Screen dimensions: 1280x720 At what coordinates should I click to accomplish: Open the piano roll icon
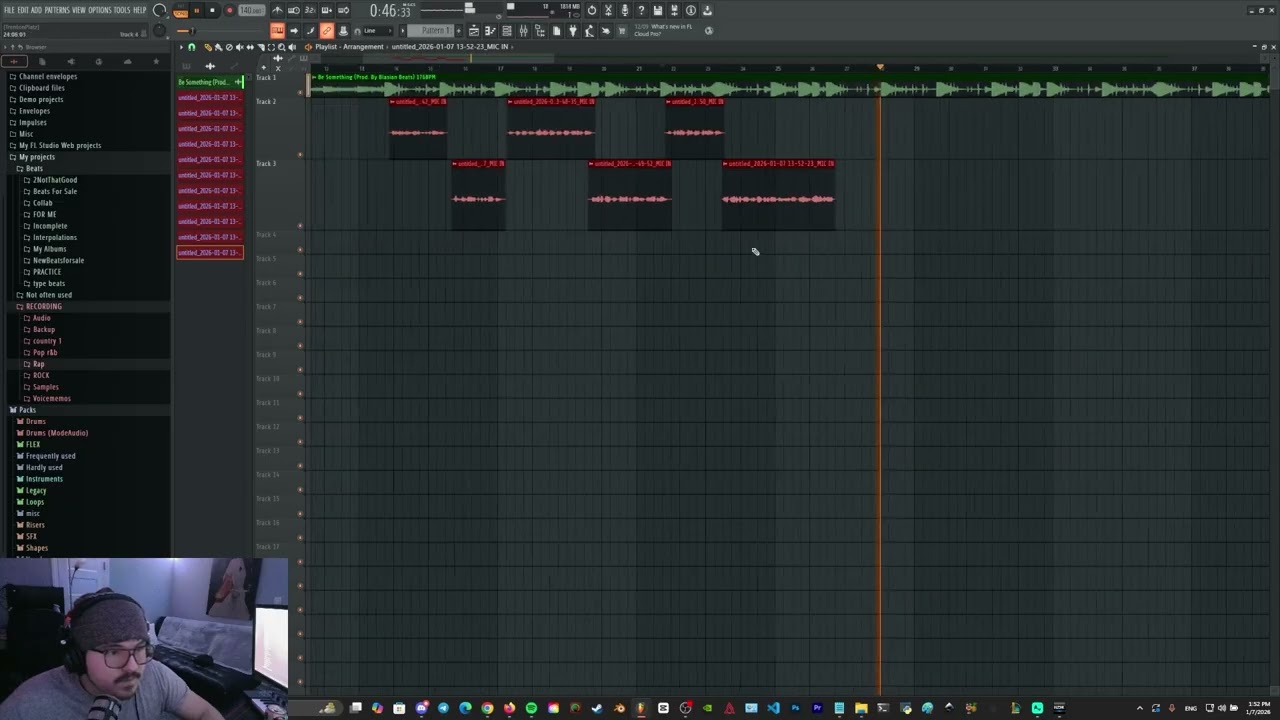pos(490,30)
